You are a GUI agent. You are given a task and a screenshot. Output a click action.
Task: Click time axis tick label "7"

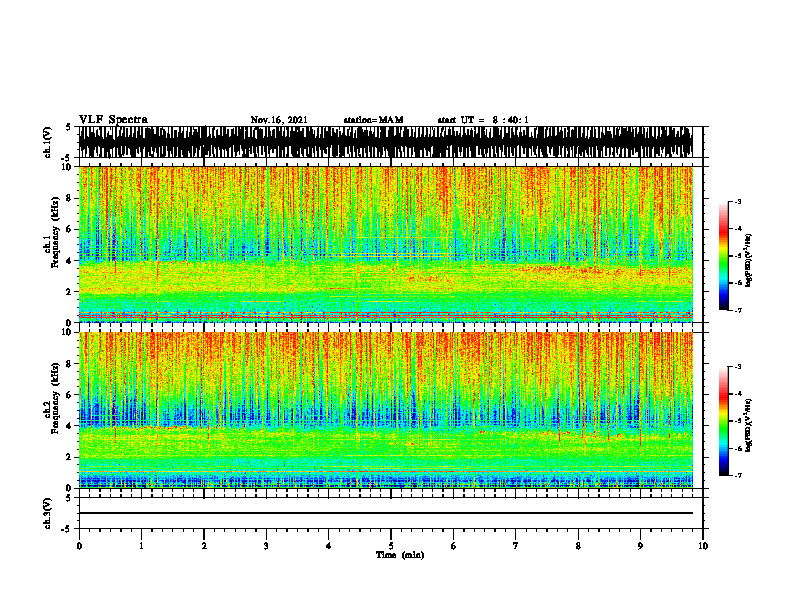click(x=516, y=546)
